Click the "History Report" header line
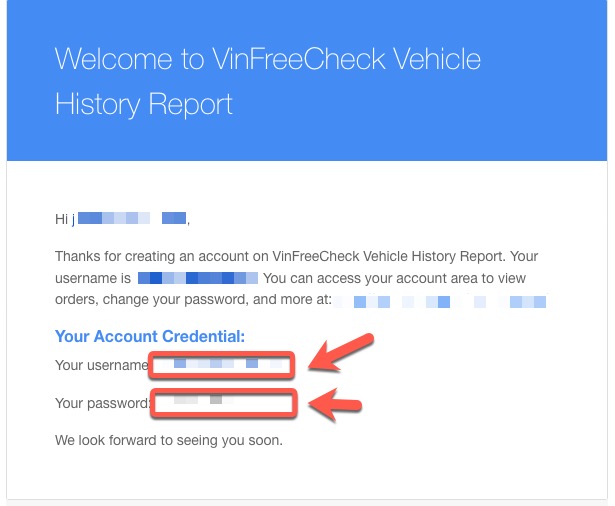 point(144,104)
